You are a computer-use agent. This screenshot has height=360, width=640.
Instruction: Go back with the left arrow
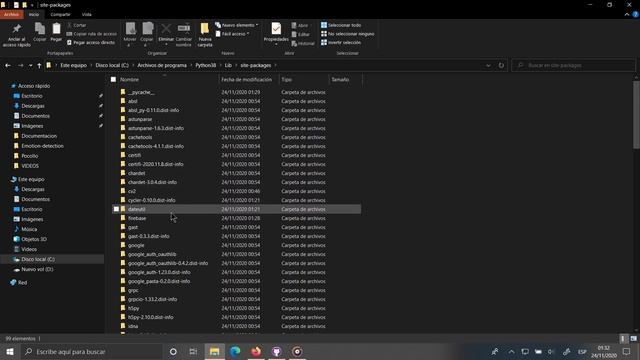[x=8, y=65]
